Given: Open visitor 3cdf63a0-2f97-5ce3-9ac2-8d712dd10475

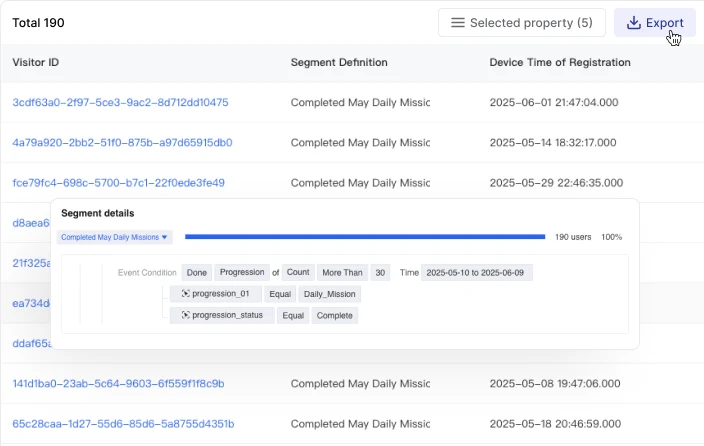Looking at the screenshot, I should tap(120, 102).
